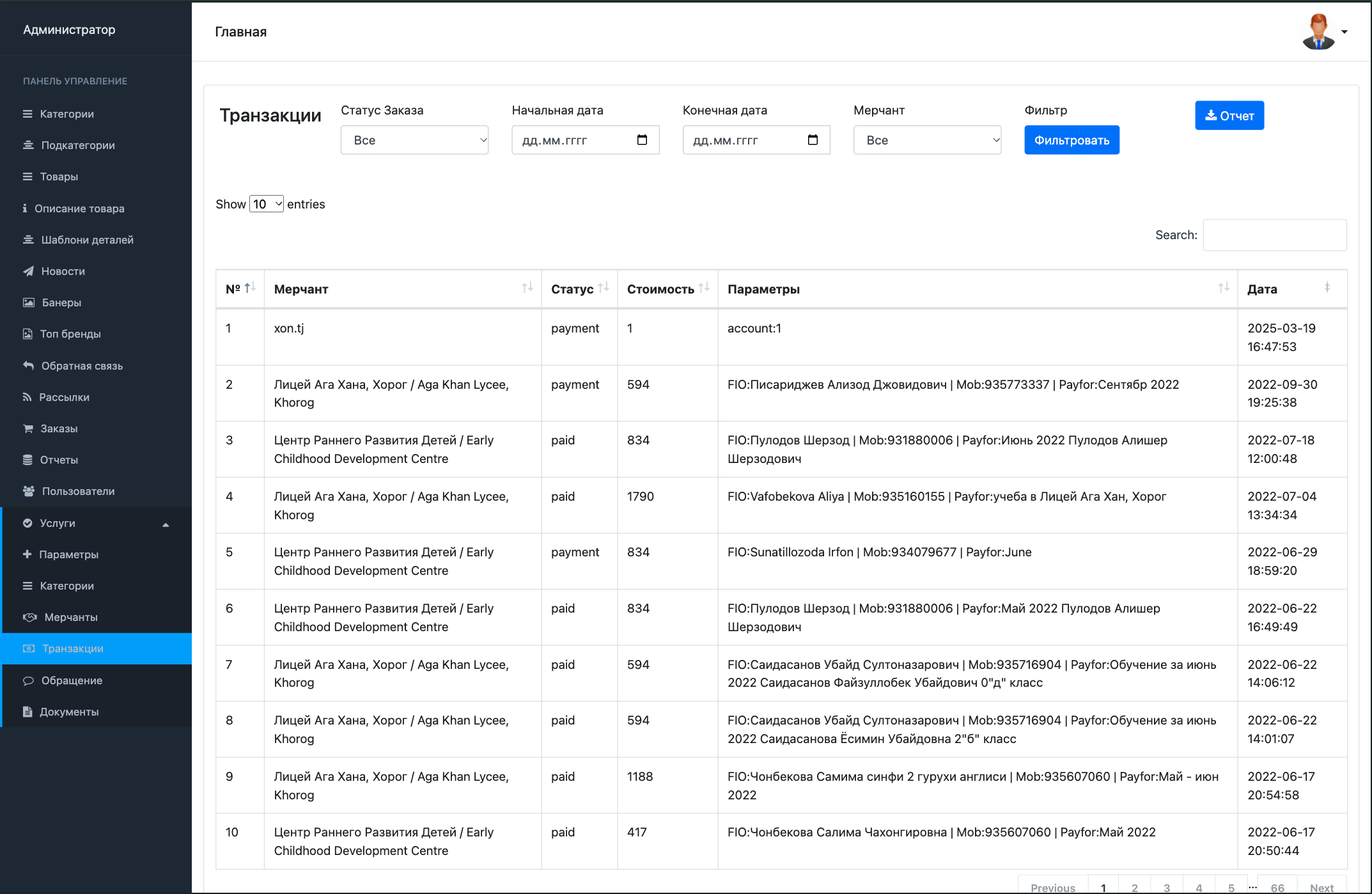
Task: Change the Show entries count dropdown
Action: pyautogui.click(x=267, y=204)
